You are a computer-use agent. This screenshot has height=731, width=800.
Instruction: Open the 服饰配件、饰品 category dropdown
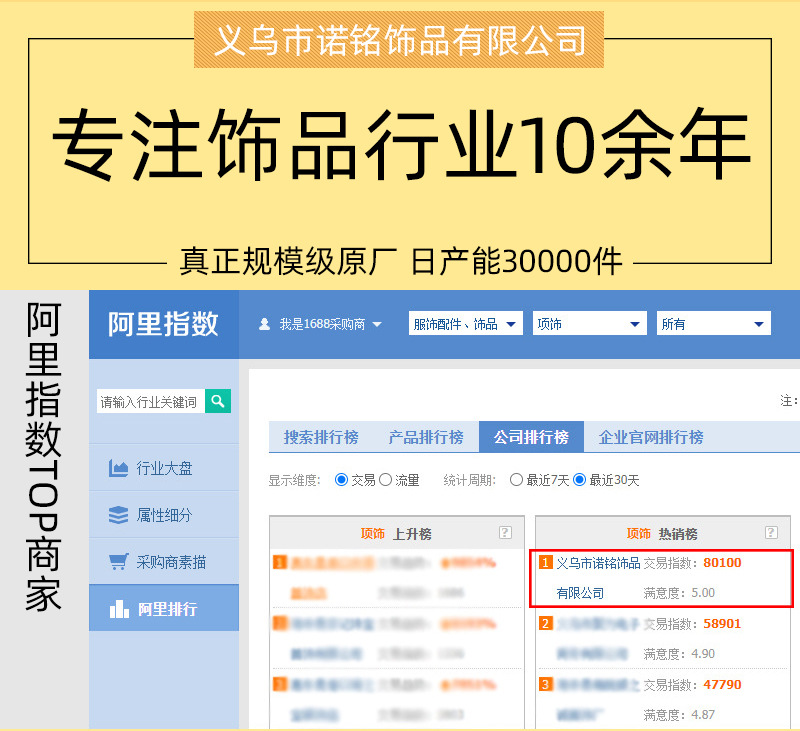(466, 323)
